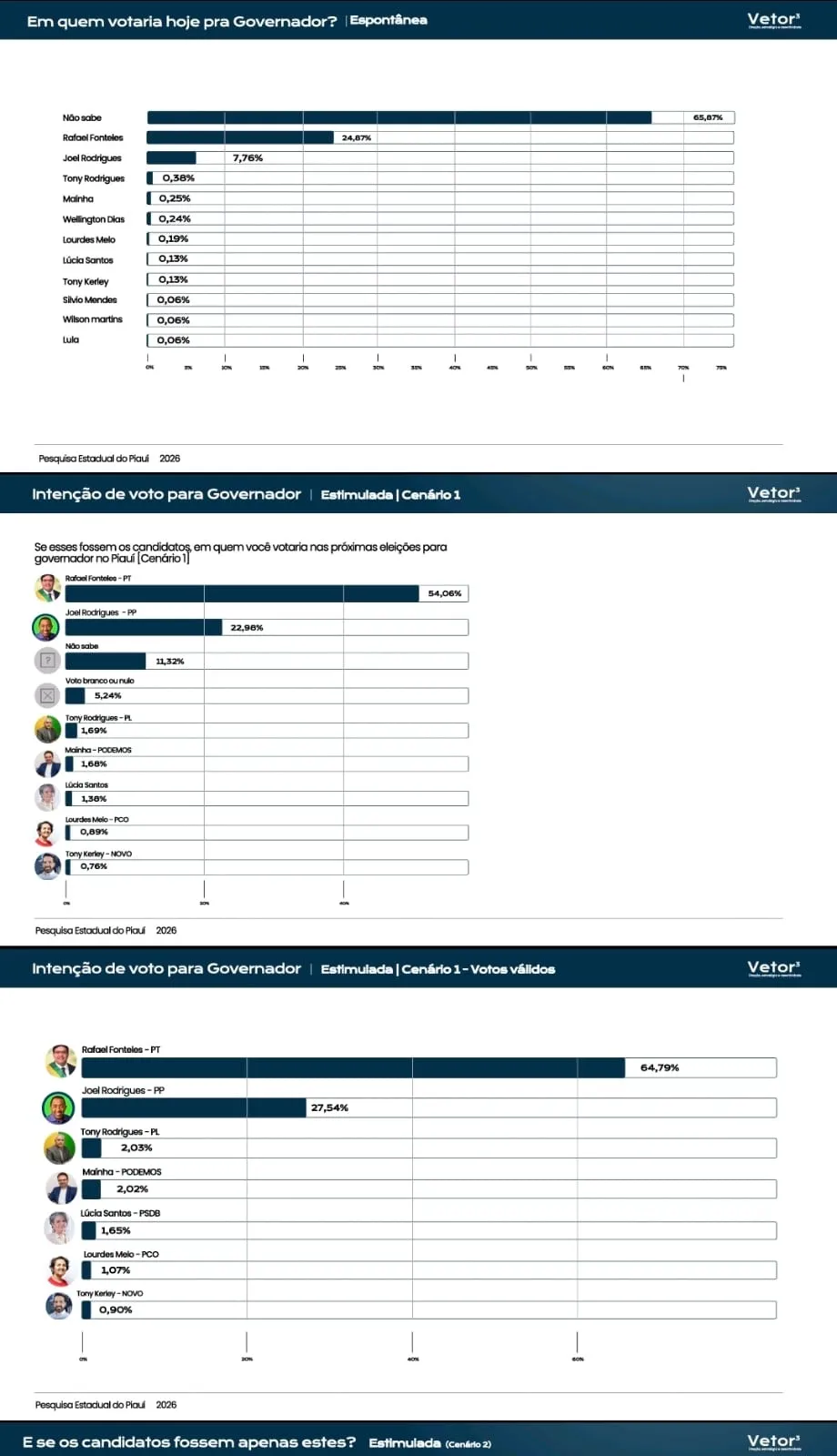Click Lúcia Santos - PSDB avatar in votos válidos
Screen dimensions: 837x1456
[x=59, y=1228]
